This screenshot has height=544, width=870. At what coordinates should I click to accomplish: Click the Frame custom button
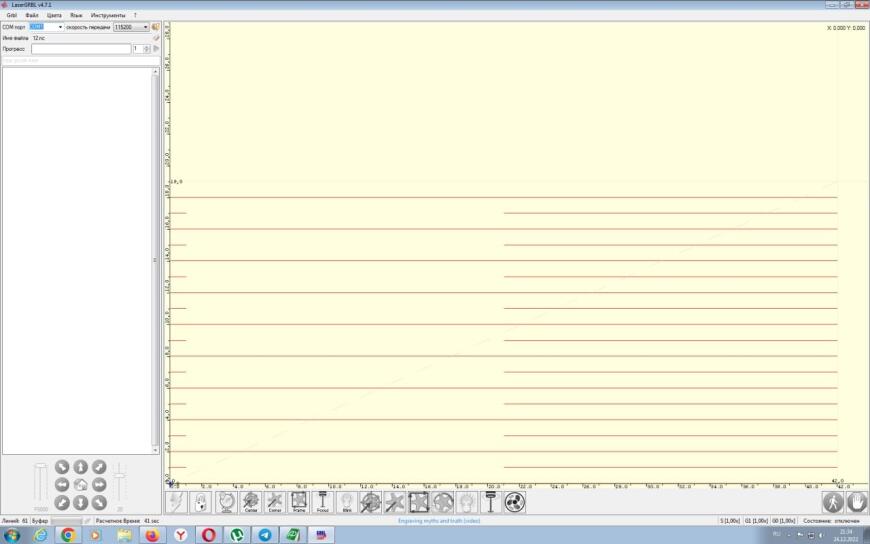[x=299, y=502]
